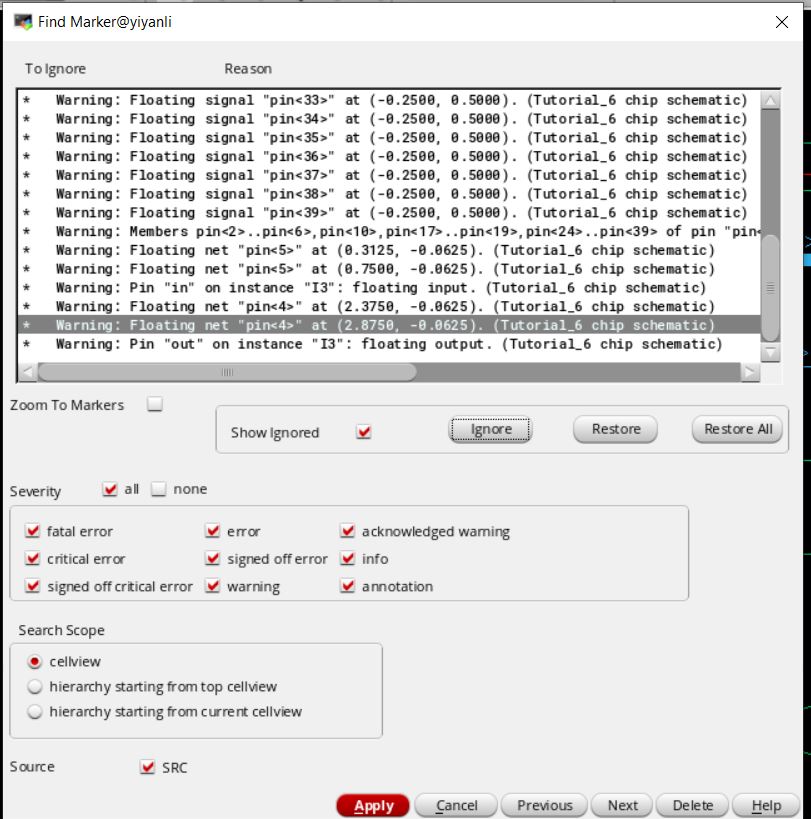Click the Restore All button
811x819 pixels.
coord(738,429)
